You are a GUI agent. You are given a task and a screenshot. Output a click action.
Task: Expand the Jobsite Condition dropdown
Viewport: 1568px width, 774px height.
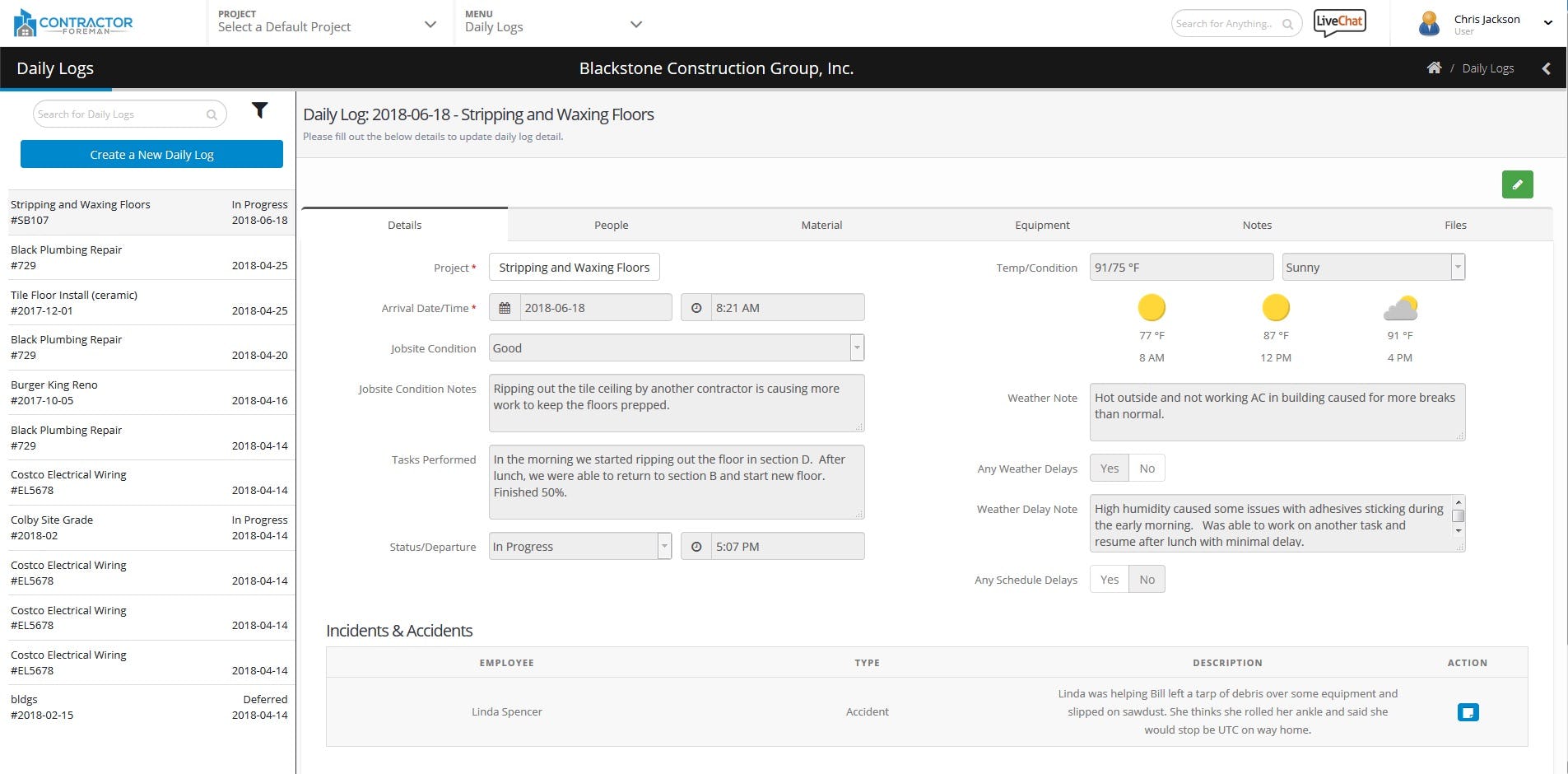(x=857, y=348)
